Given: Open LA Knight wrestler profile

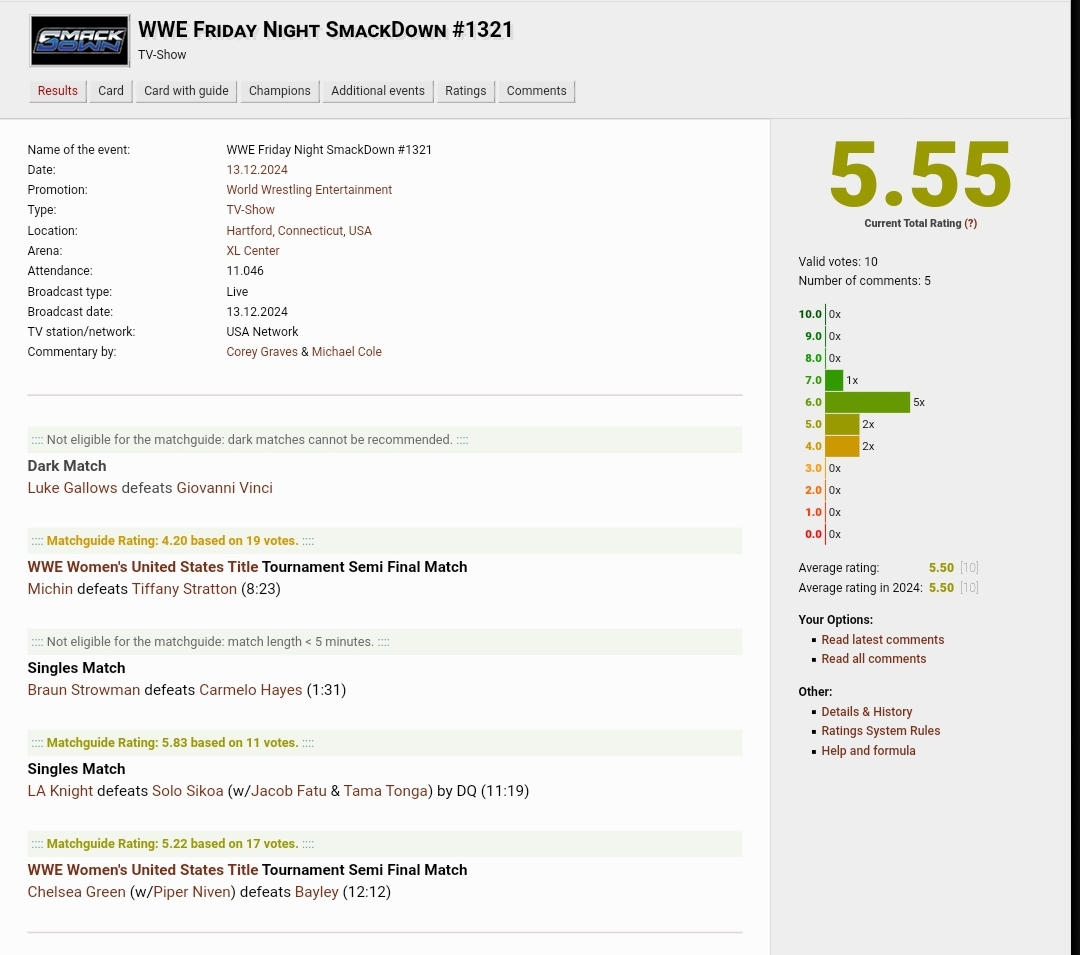Looking at the screenshot, I should (60, 790).
